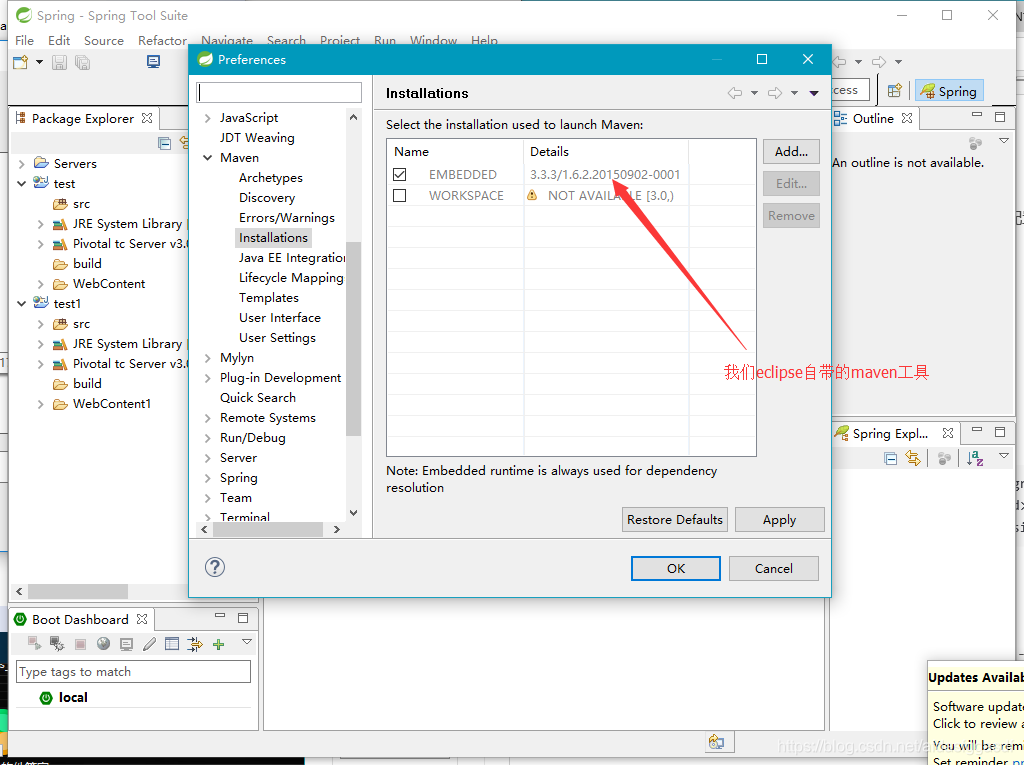Screen dimensions: 1024x765
Task: Open the Boot Dashboard view menu triangle
Action: click(x=247, y=642)
